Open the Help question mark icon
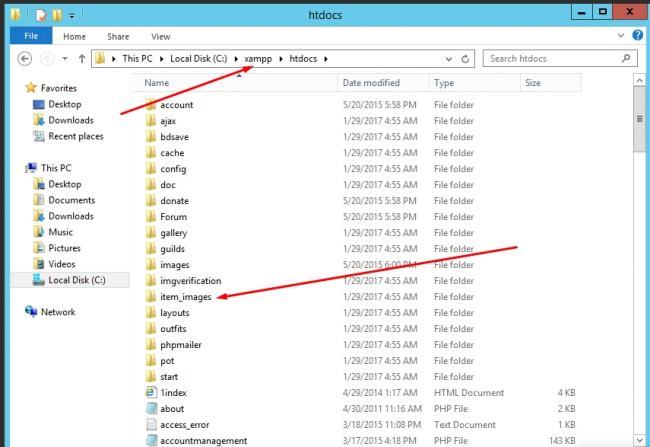The width and height of the screenshot is (650, 447). pyautogui.click(x=638, y=35)
